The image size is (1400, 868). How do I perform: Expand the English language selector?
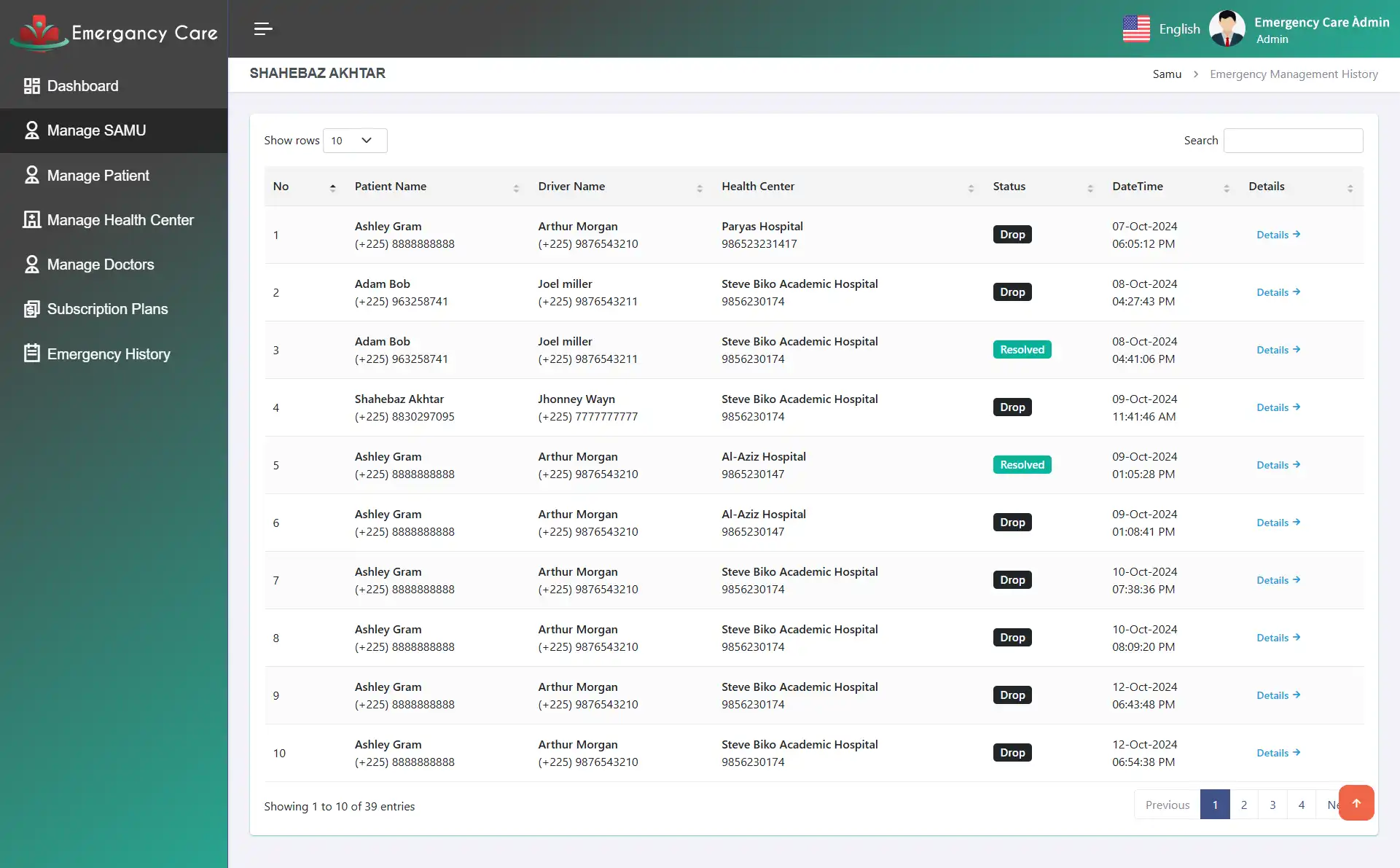point(1179,28)
